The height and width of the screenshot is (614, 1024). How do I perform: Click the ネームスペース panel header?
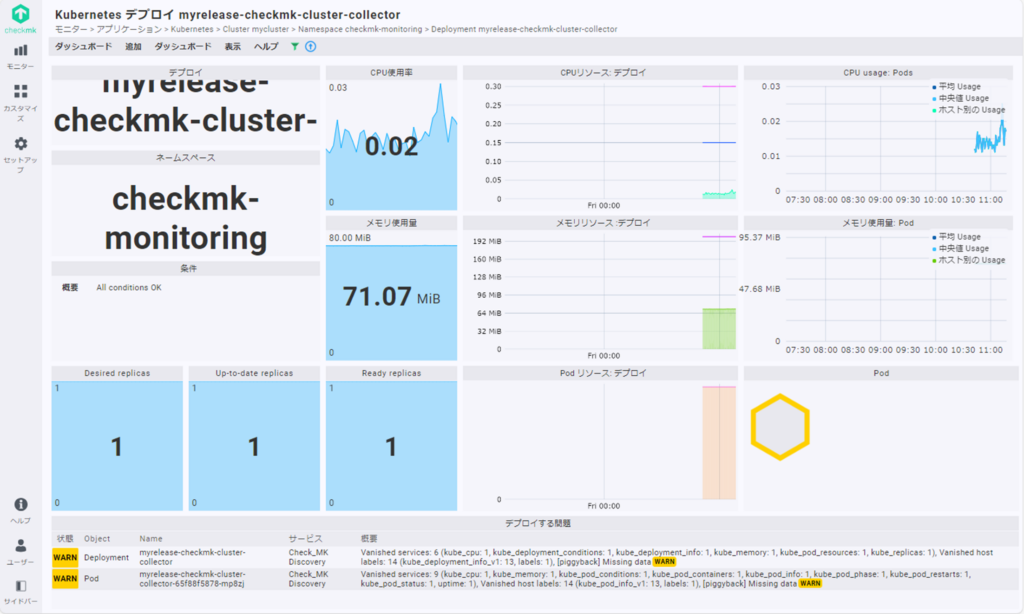tap(185, 157)
